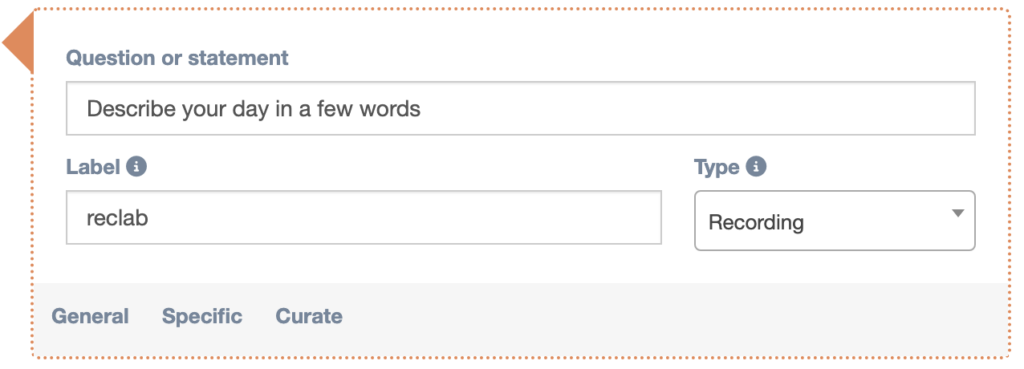Click the word Describe in the question field

point(131,108)
